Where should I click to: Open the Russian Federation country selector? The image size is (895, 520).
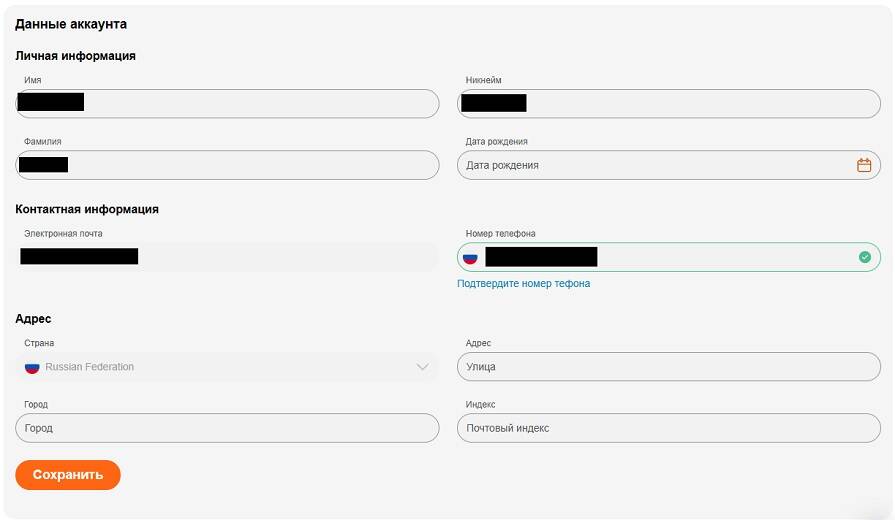[227, 367]
